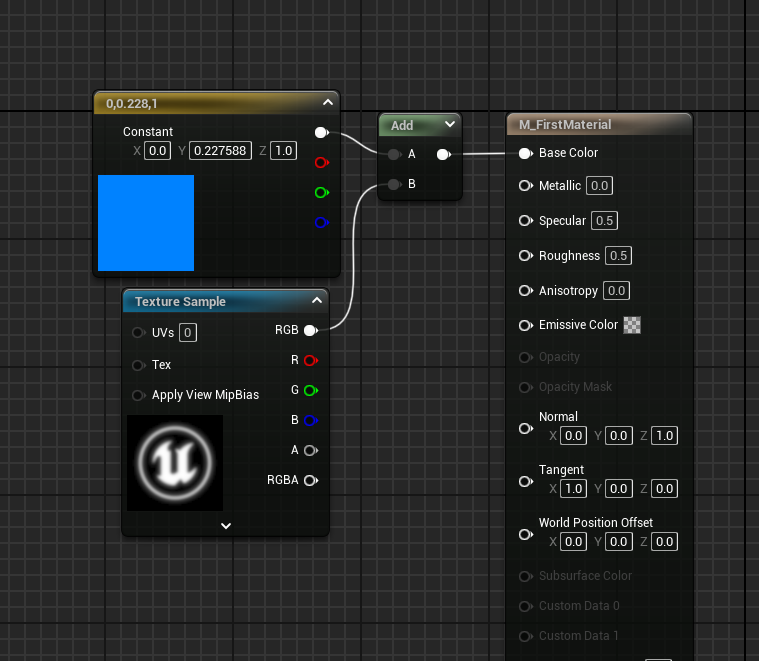
Task: Click the Texture Sample RGB output pin
Action: [311, 330]
